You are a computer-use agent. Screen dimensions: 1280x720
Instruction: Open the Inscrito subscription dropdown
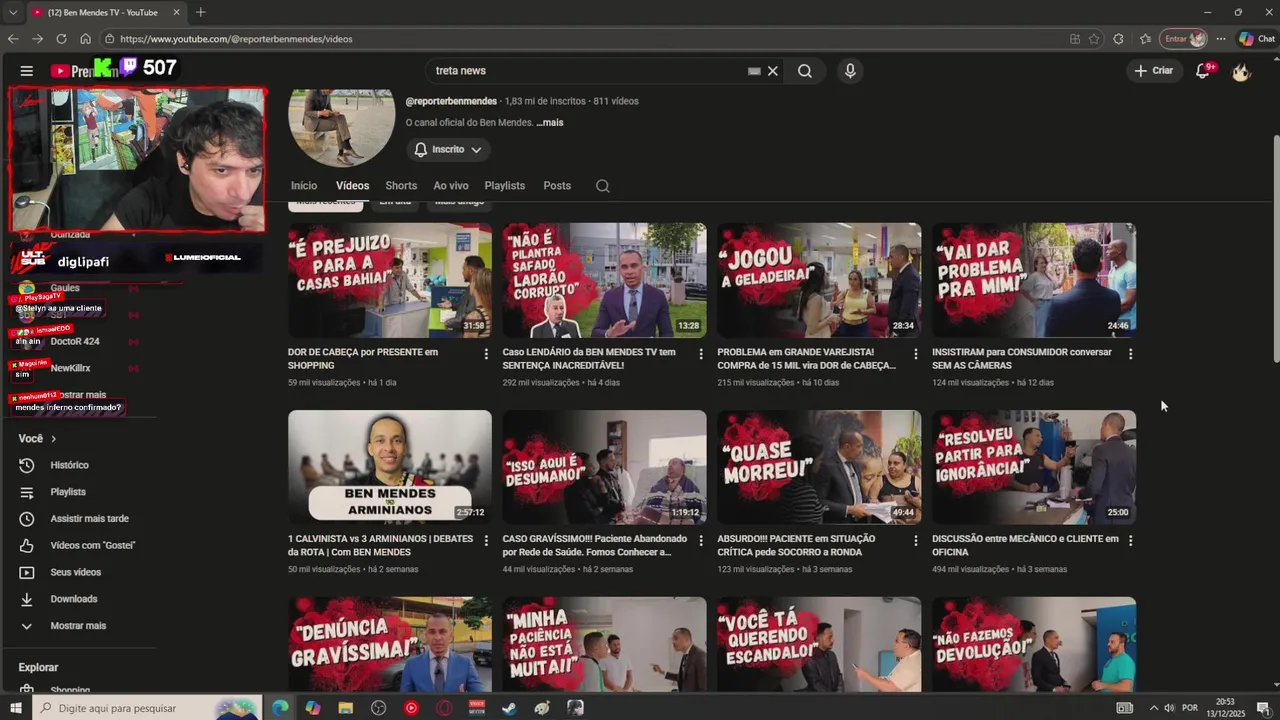click(448, 149)
